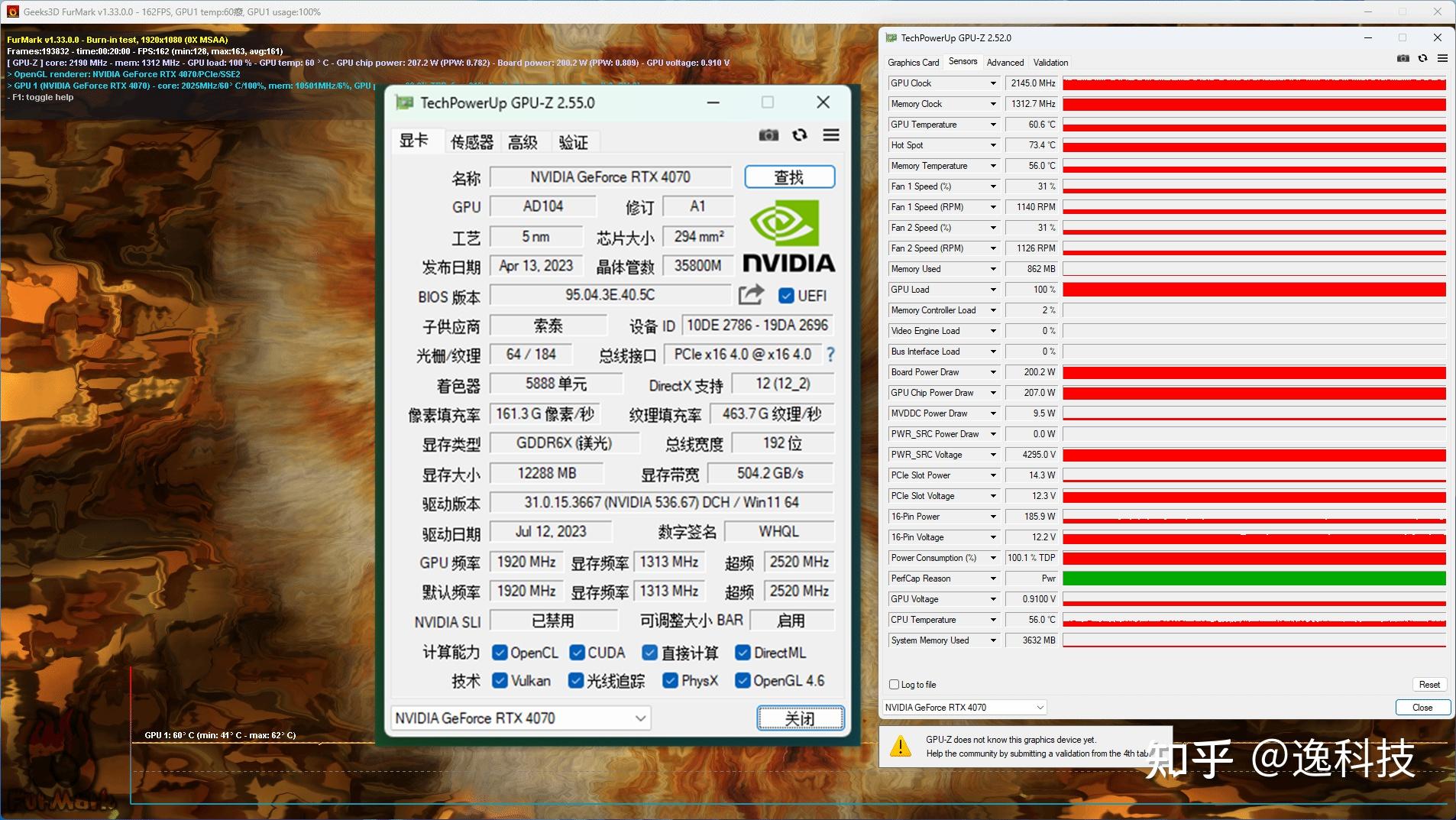This screenshot has height=820, width=1456.
Task: Toggle the DirectML checkbox
Action: click(x=743, y=653)
